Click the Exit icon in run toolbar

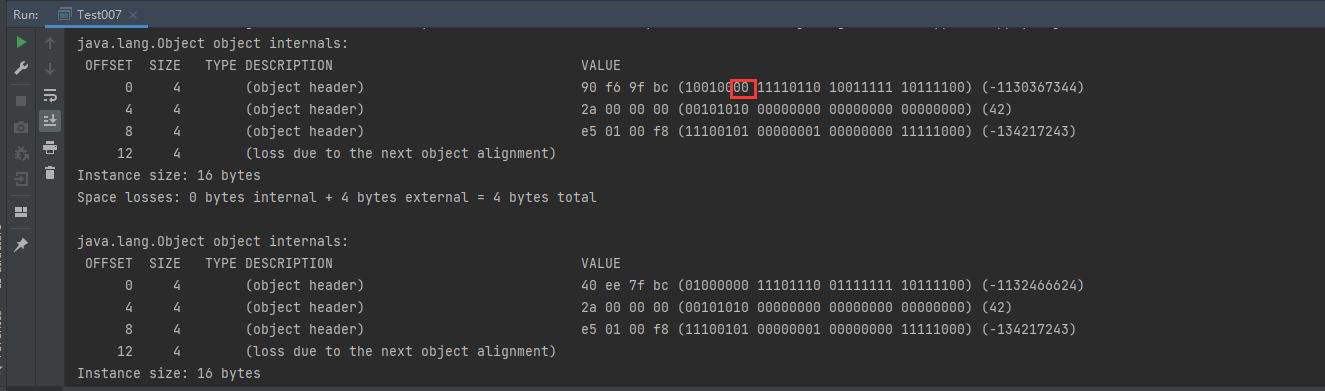pyautogui.click(x=20, y=179)
